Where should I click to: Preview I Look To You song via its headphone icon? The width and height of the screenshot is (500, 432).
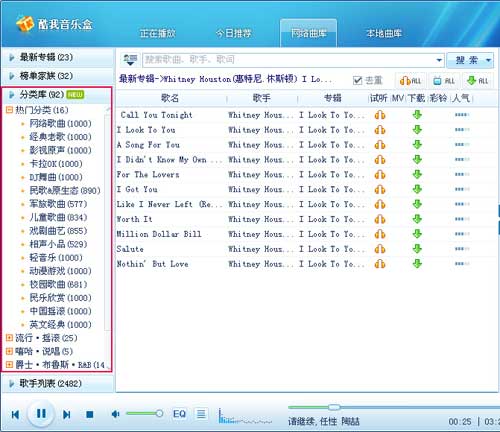coord(380,130)
